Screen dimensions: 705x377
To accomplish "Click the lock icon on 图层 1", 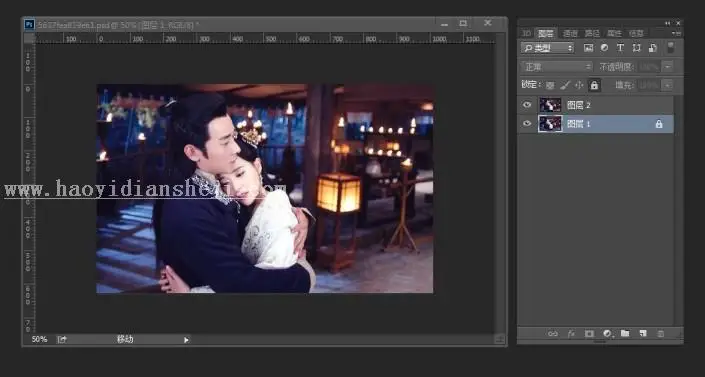I will (659, 124).
